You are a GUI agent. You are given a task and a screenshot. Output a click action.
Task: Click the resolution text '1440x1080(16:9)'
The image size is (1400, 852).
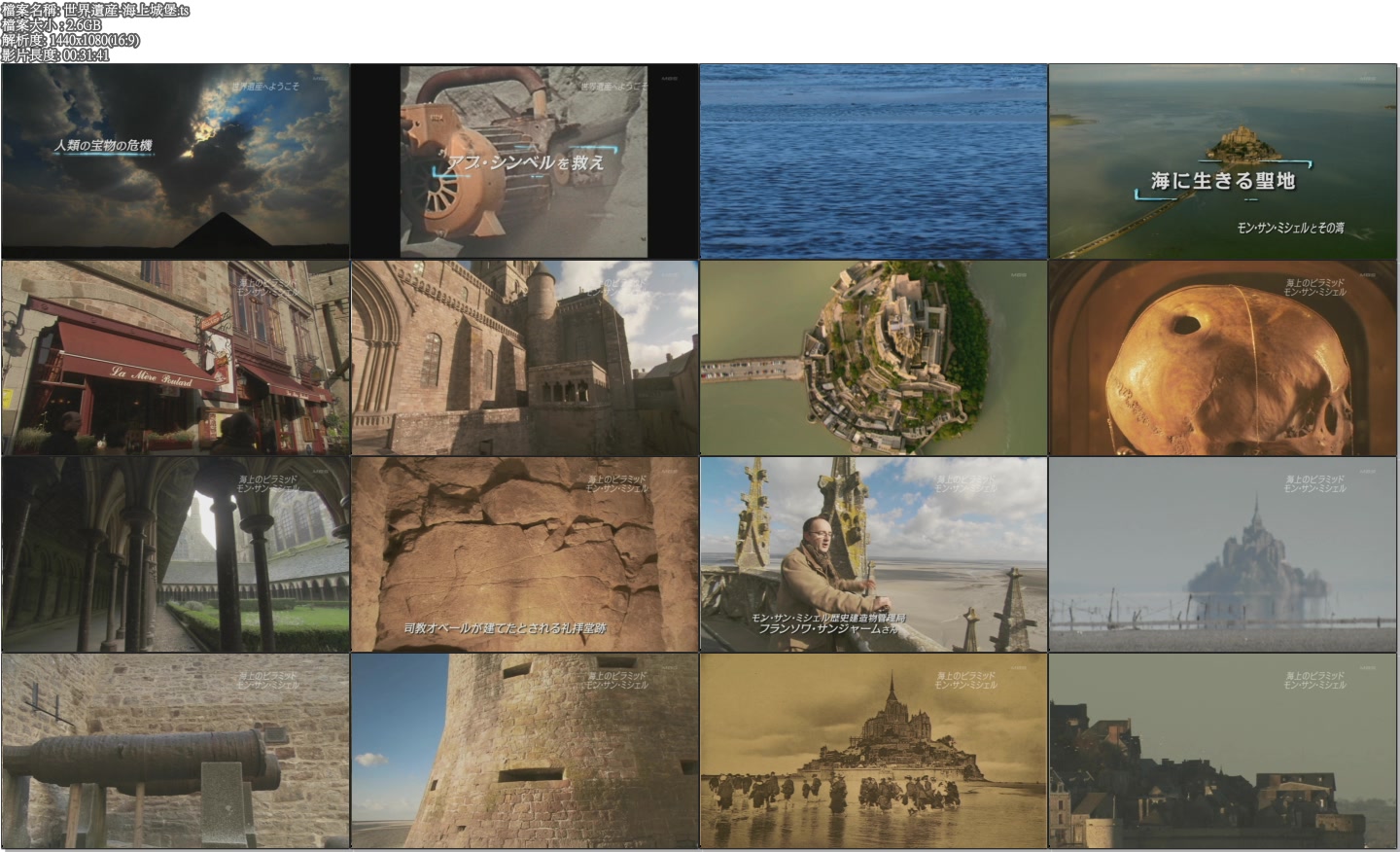pyautogui.click(x=93, y=40)
